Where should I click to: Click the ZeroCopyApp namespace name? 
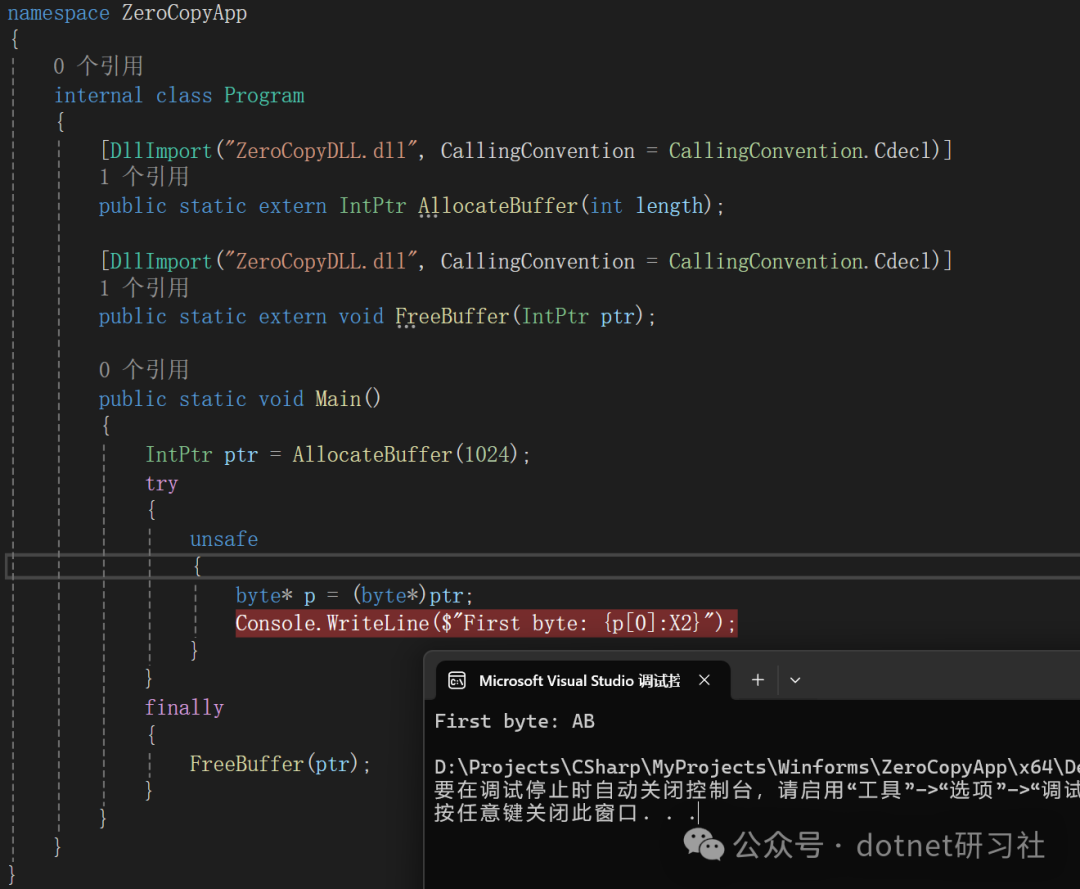coord(184,13)
